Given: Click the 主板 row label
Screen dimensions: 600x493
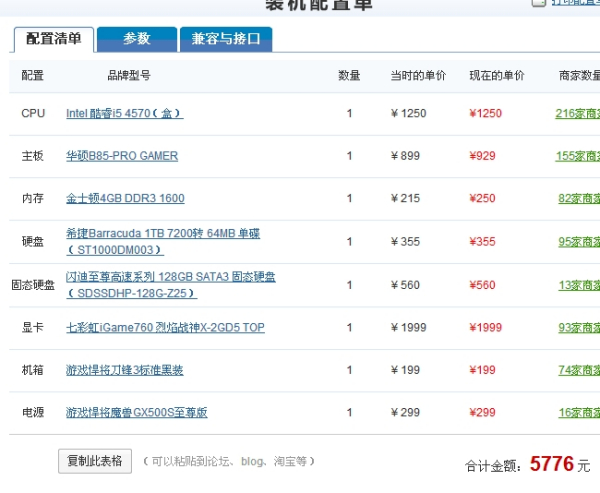Looking at the screenshot, I should pyautogui.click(x=33, y=156).
